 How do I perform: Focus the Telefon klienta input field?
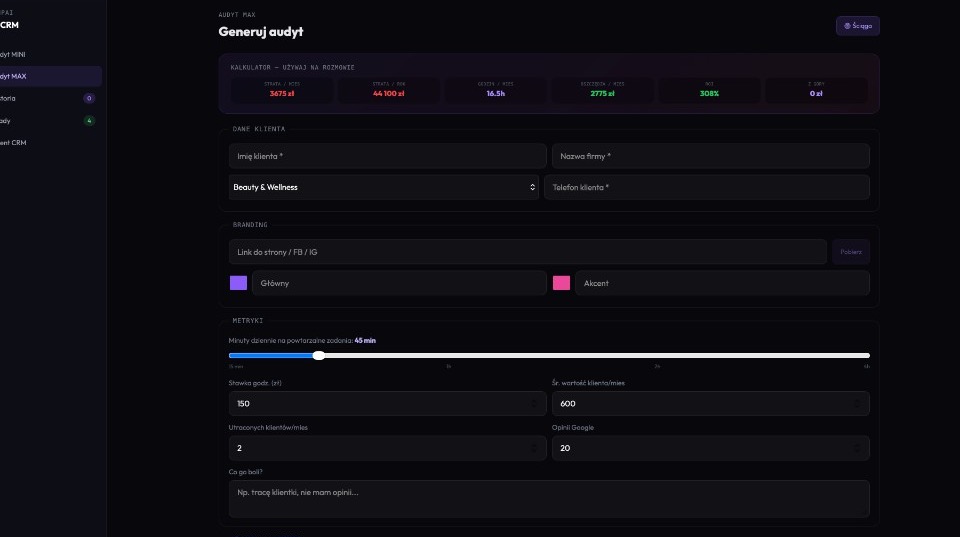click(707, 187)
